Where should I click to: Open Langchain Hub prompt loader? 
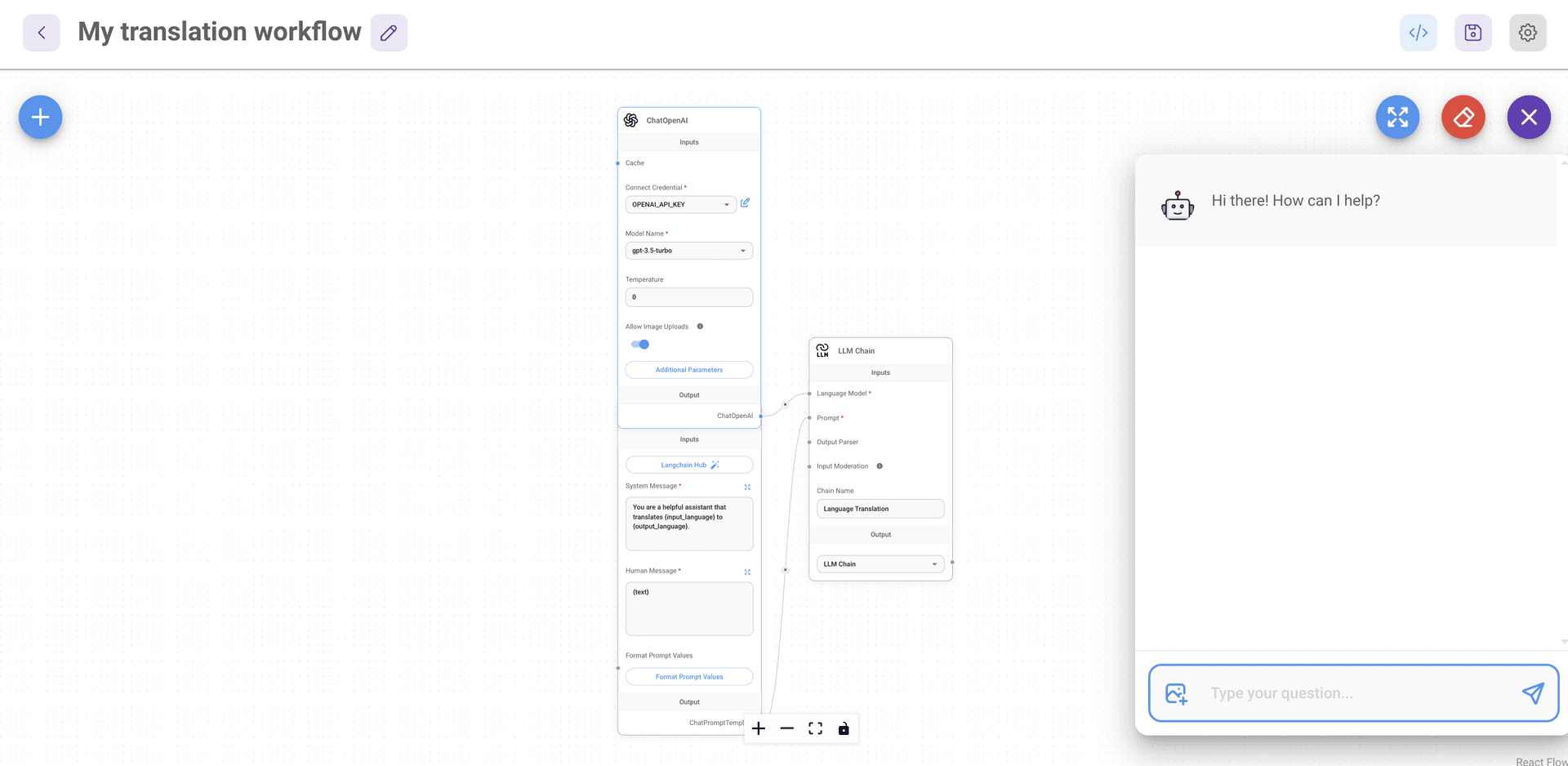[688, 465]
